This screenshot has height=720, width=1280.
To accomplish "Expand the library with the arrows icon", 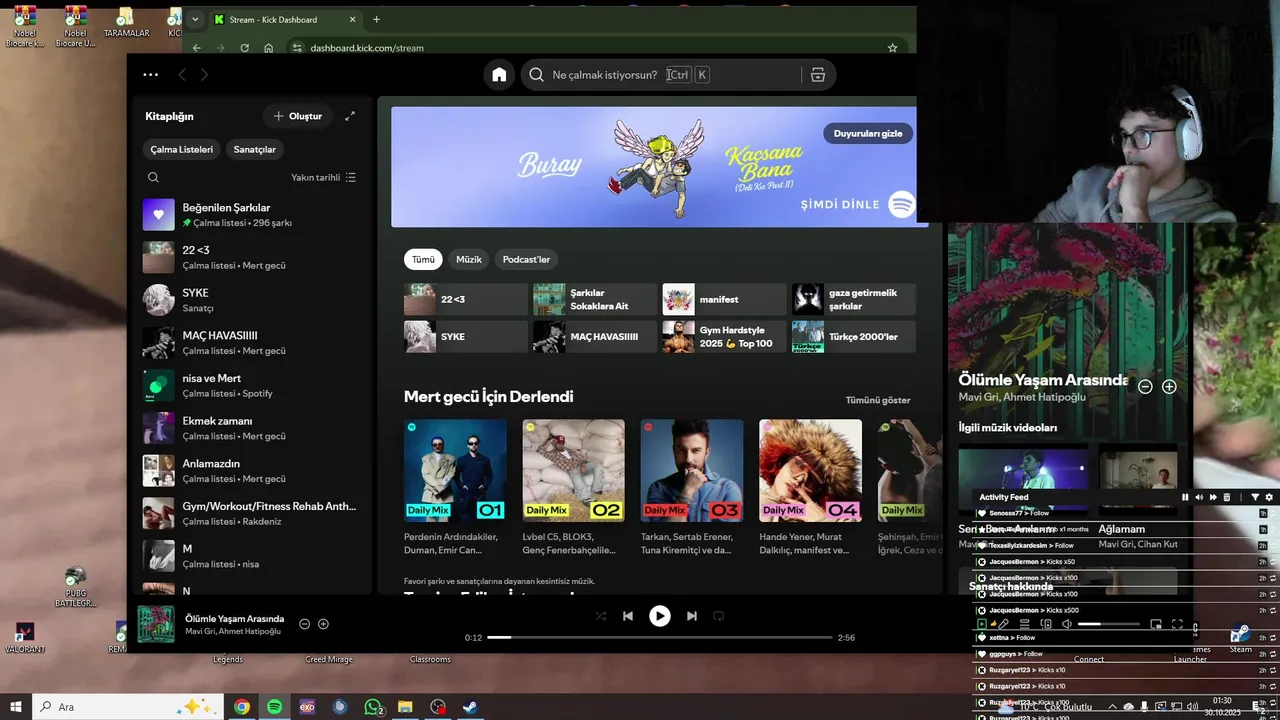I will tap(350, 116).
